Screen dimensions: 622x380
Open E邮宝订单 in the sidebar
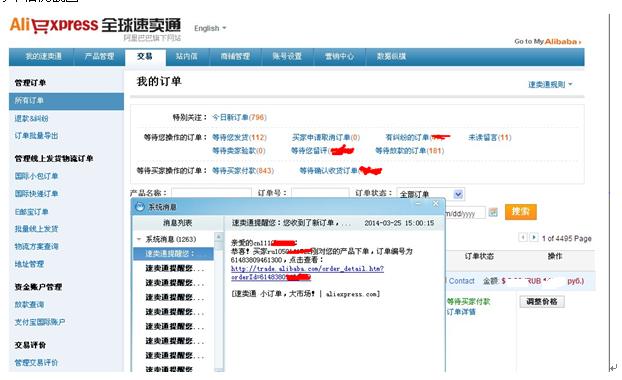[31, 211]
